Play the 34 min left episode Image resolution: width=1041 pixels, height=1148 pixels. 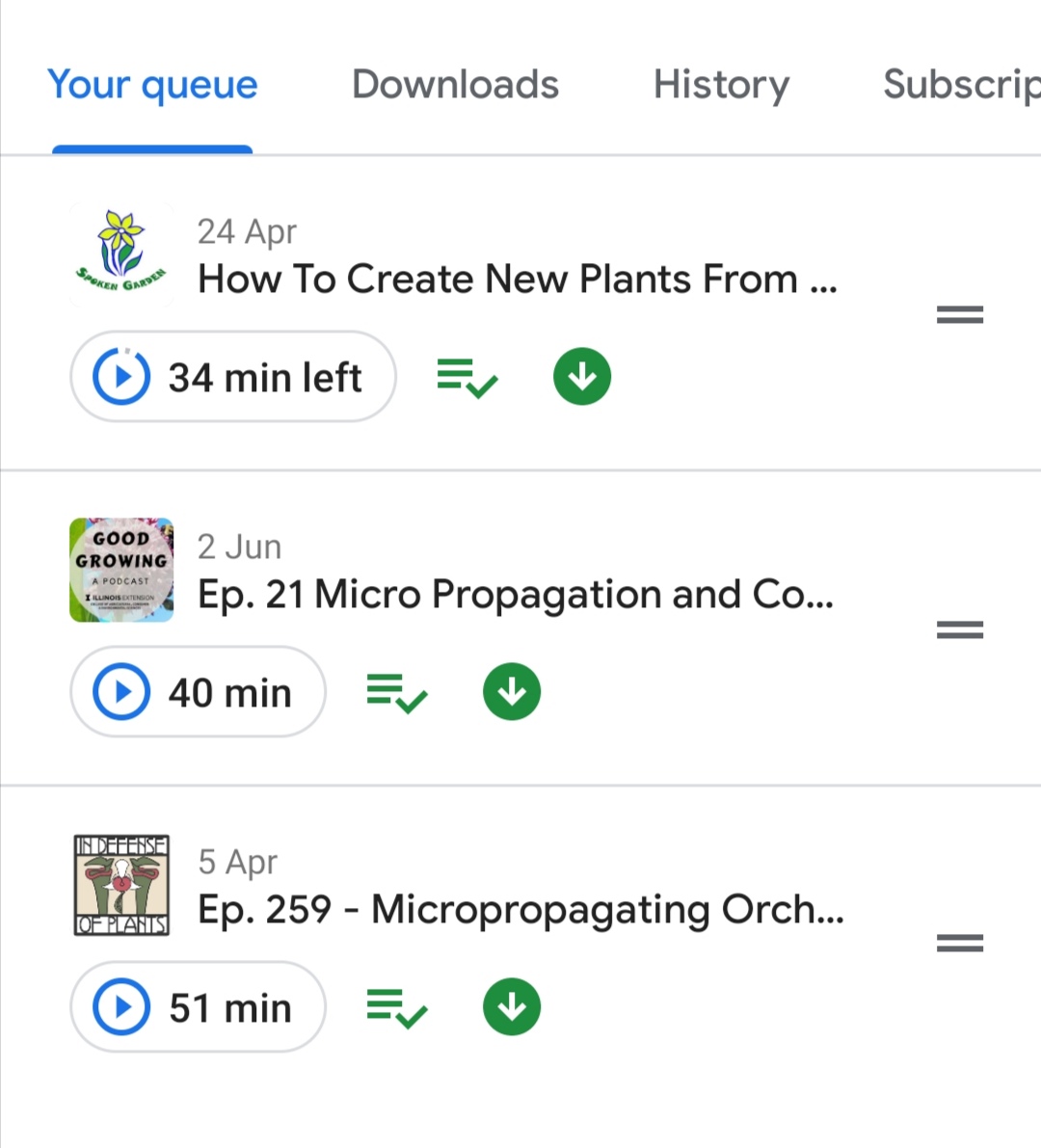tap(233, 376)
